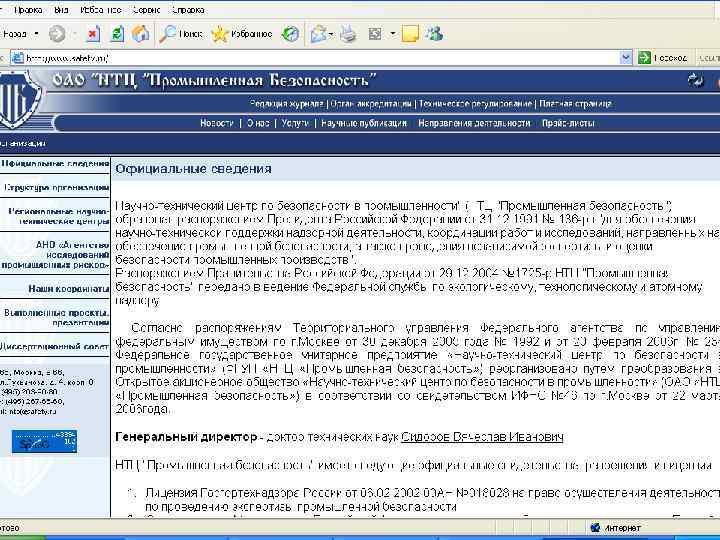Click the Forward navigation arrow button
The height and width of the screenshot is (540, 720).
[57, 34]
